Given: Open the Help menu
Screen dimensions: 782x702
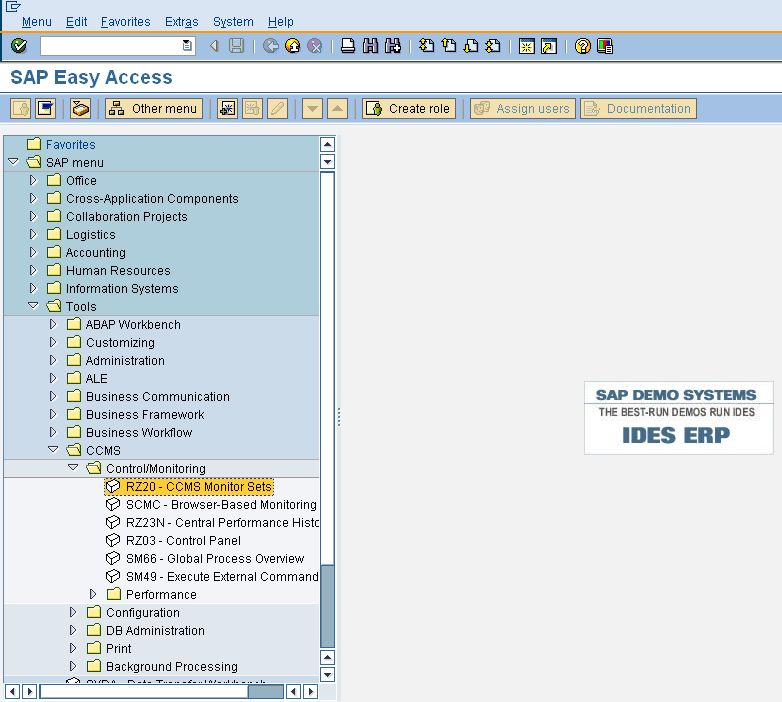Looking at the screenshot, I should click(280, 22).
